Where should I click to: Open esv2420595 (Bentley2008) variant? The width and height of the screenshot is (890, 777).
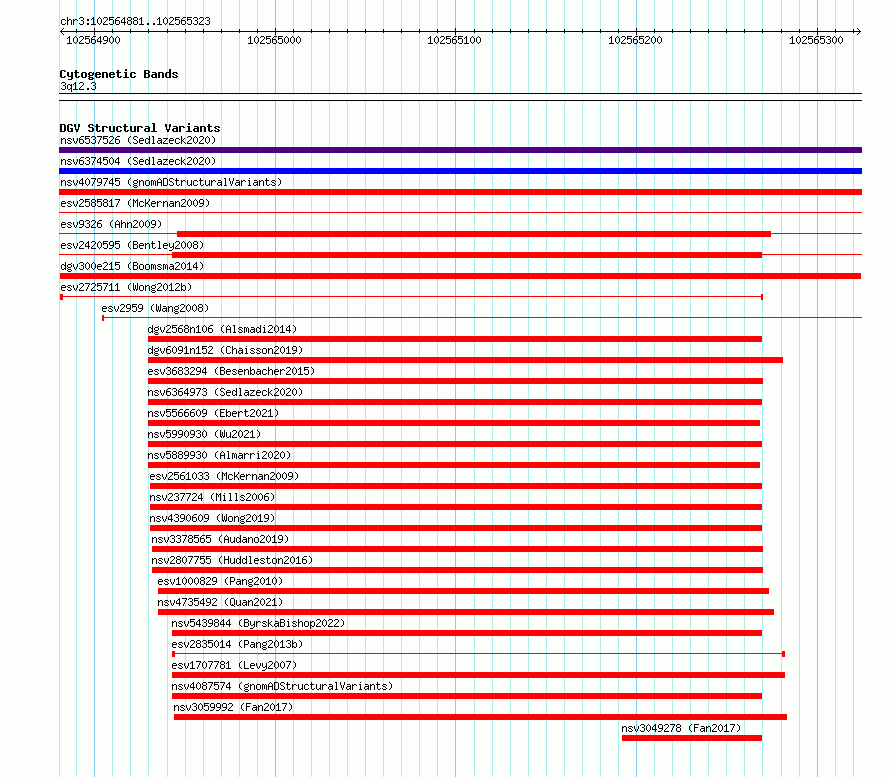pyautogui.click(x=132, y=245)
